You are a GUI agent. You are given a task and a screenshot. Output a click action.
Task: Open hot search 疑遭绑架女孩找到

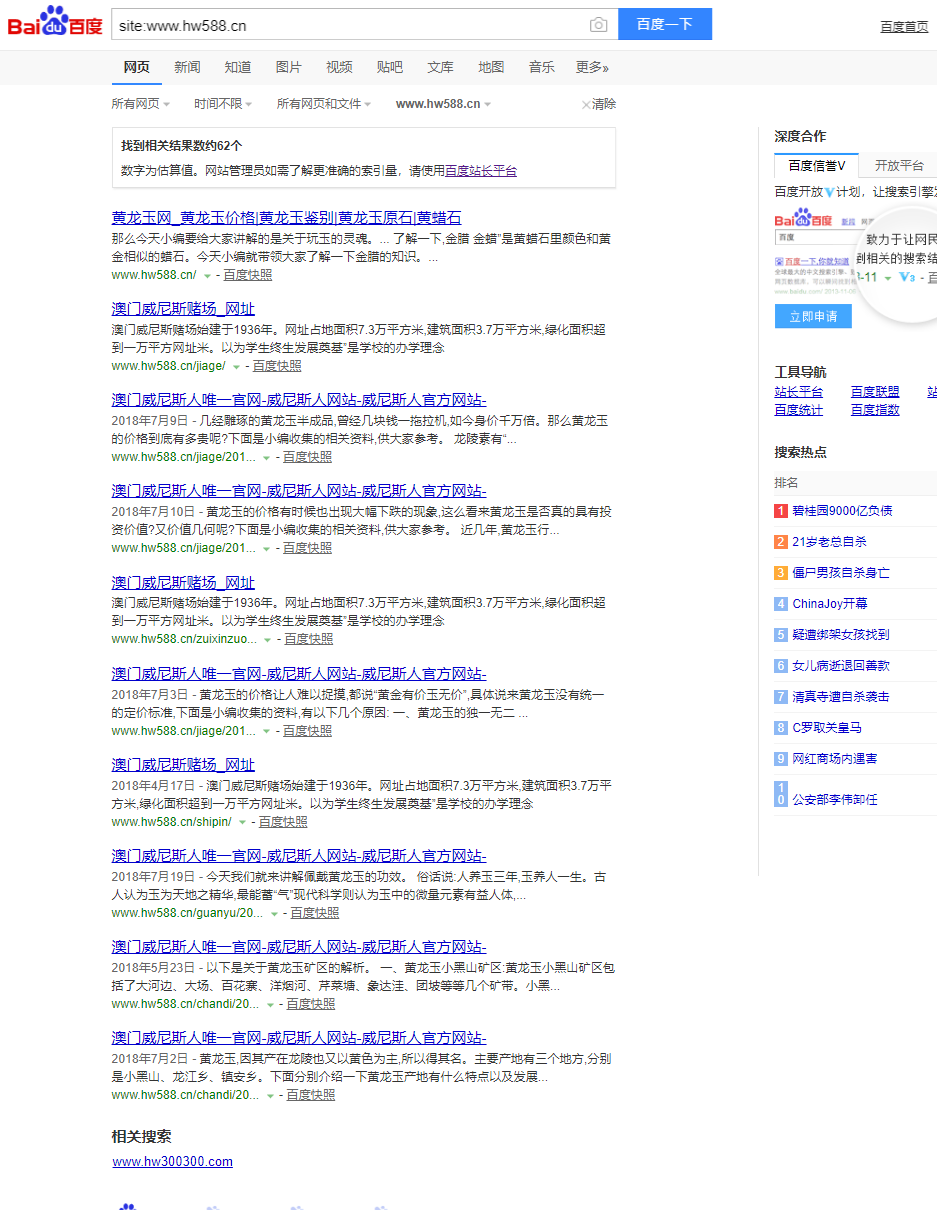(841, 635)
